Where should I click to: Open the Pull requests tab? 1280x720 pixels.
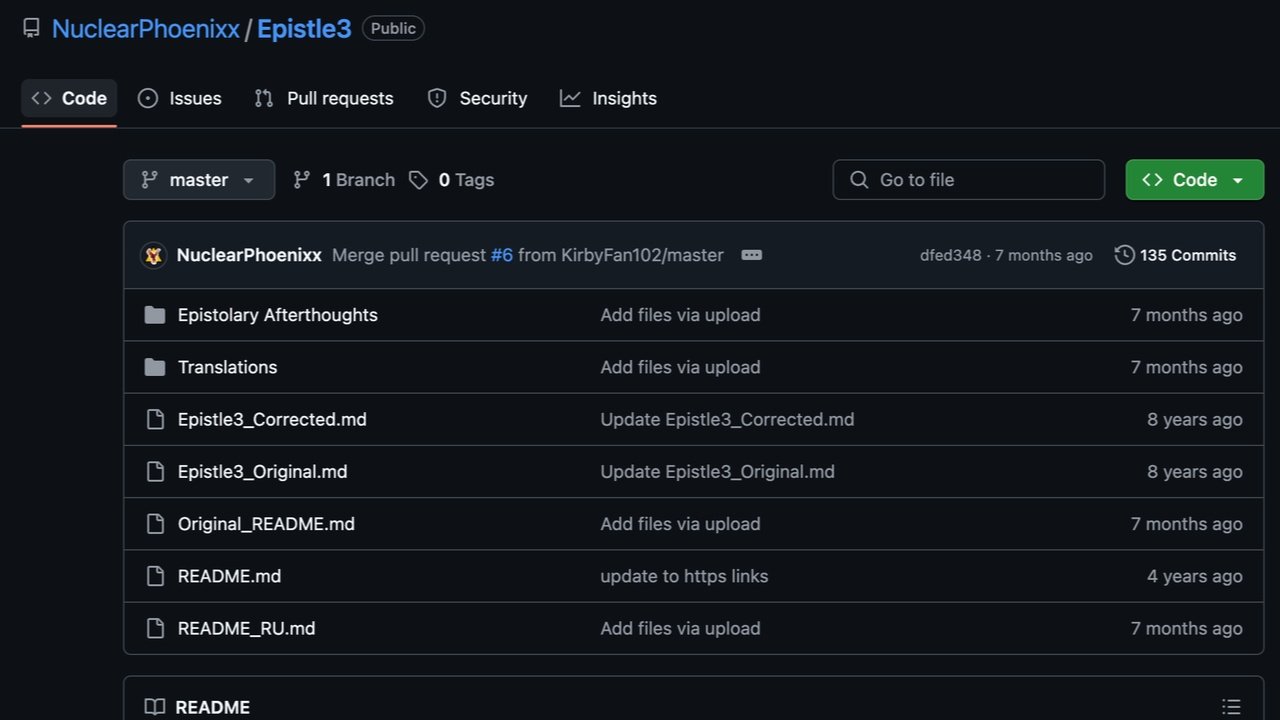click(x=324, y=98)
